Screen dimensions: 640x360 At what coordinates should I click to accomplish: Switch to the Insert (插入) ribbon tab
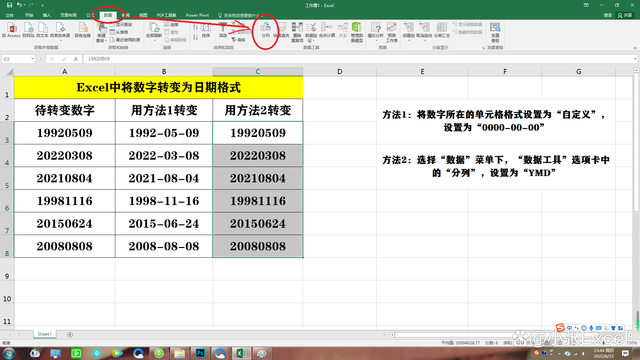point(47,15)
